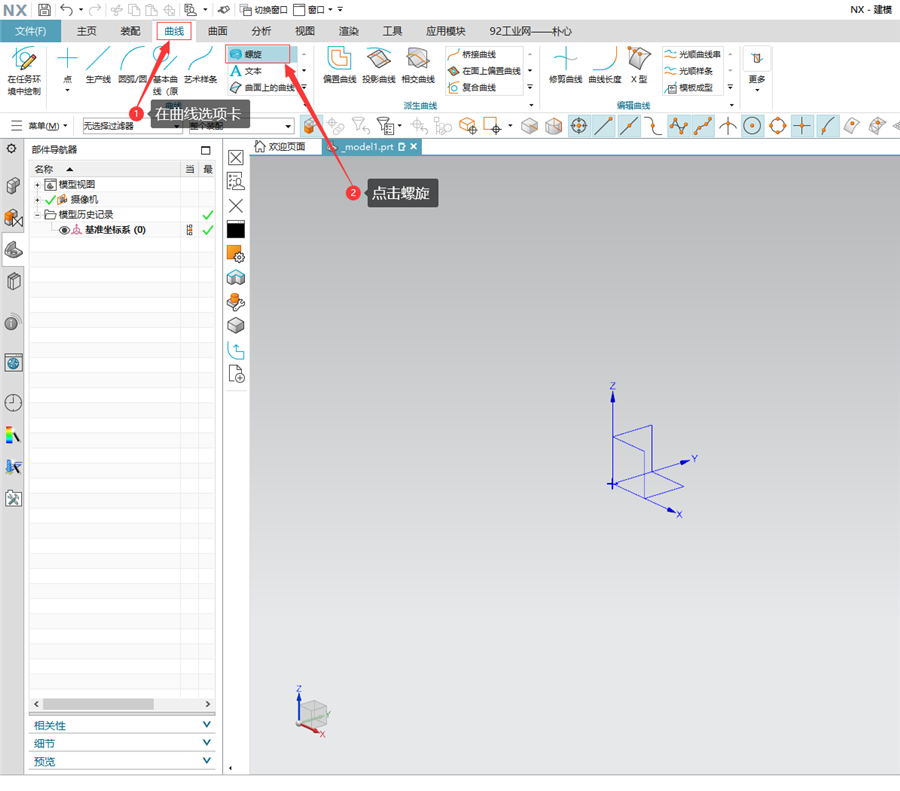Image resolution: width=900 pixels, height=791 pixels.
Task: Toggle Snap to Midpoint option
Action: coord(629,126)
